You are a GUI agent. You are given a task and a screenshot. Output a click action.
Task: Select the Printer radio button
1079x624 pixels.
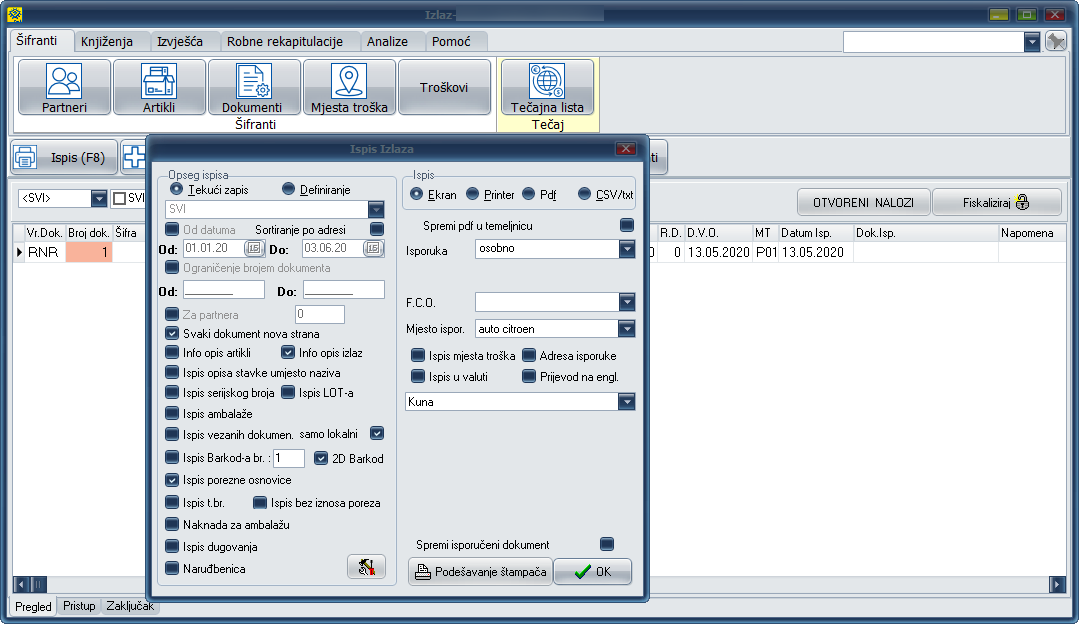click(x=475, y=194)
